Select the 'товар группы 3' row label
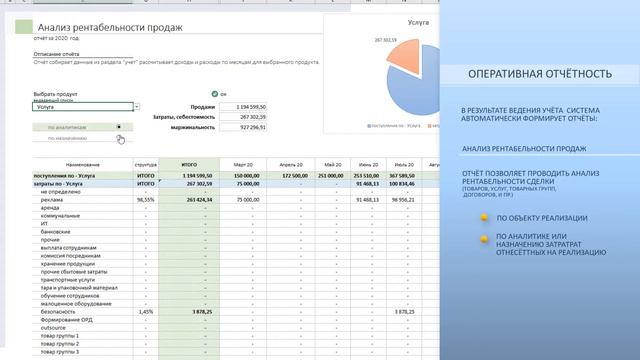This screenshot has width=640, height=360. 60,351
